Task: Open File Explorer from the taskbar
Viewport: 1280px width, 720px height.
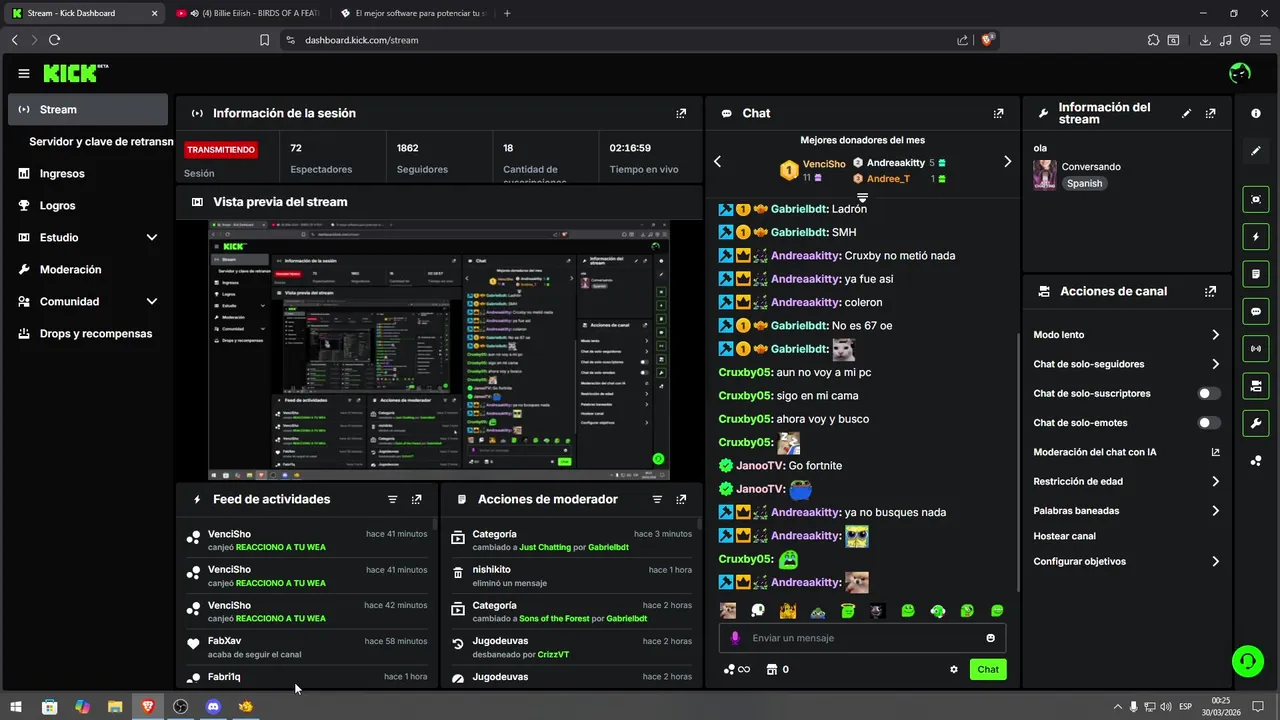Action: point(115,707)
